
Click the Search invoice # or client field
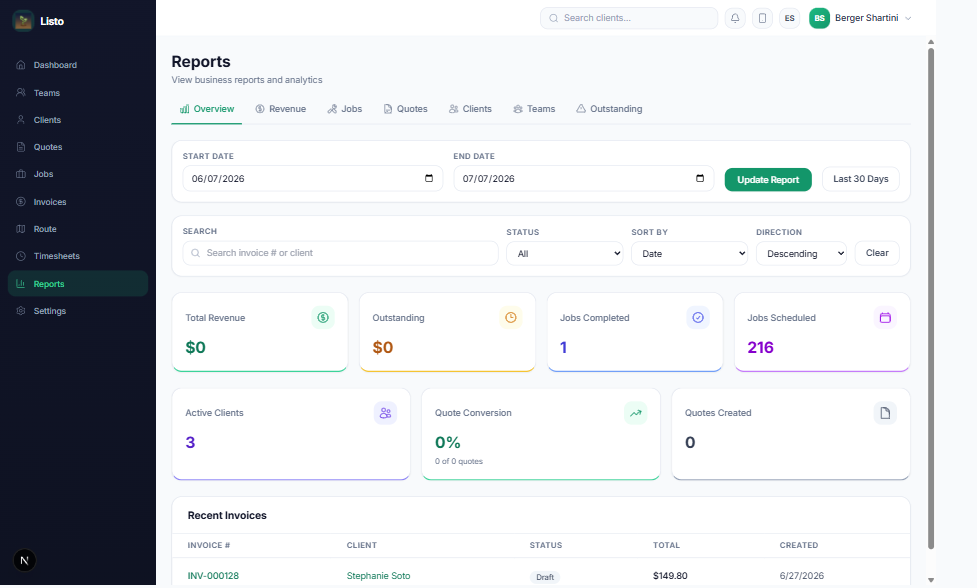(340, 253)
